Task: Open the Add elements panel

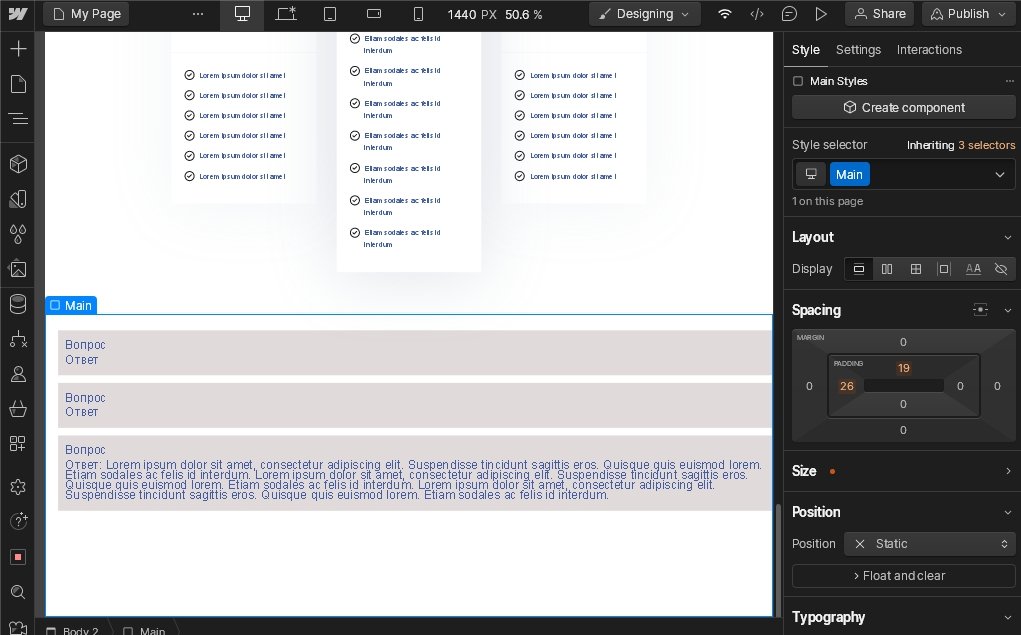Action: [18, 49]
